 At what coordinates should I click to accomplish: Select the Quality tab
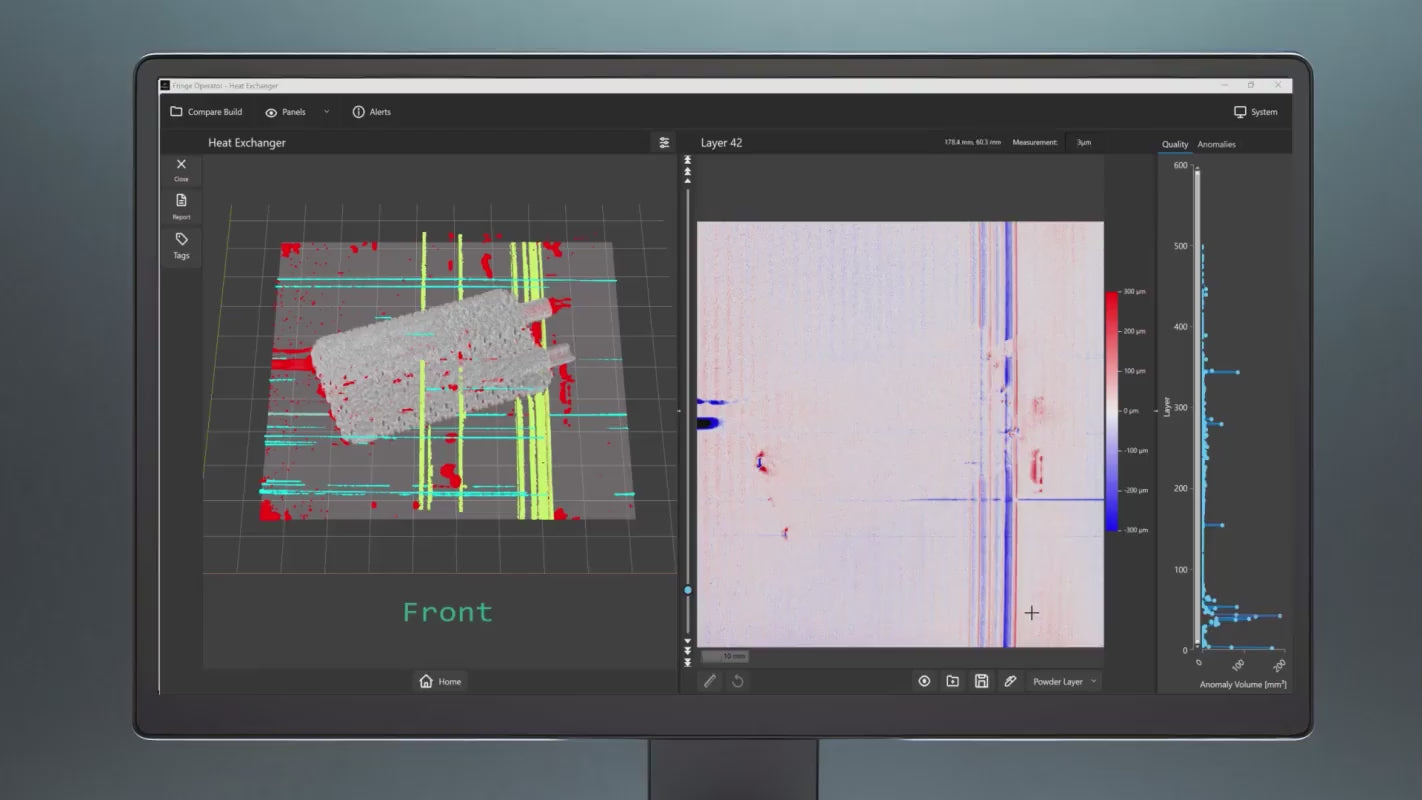click(1174, 145)
